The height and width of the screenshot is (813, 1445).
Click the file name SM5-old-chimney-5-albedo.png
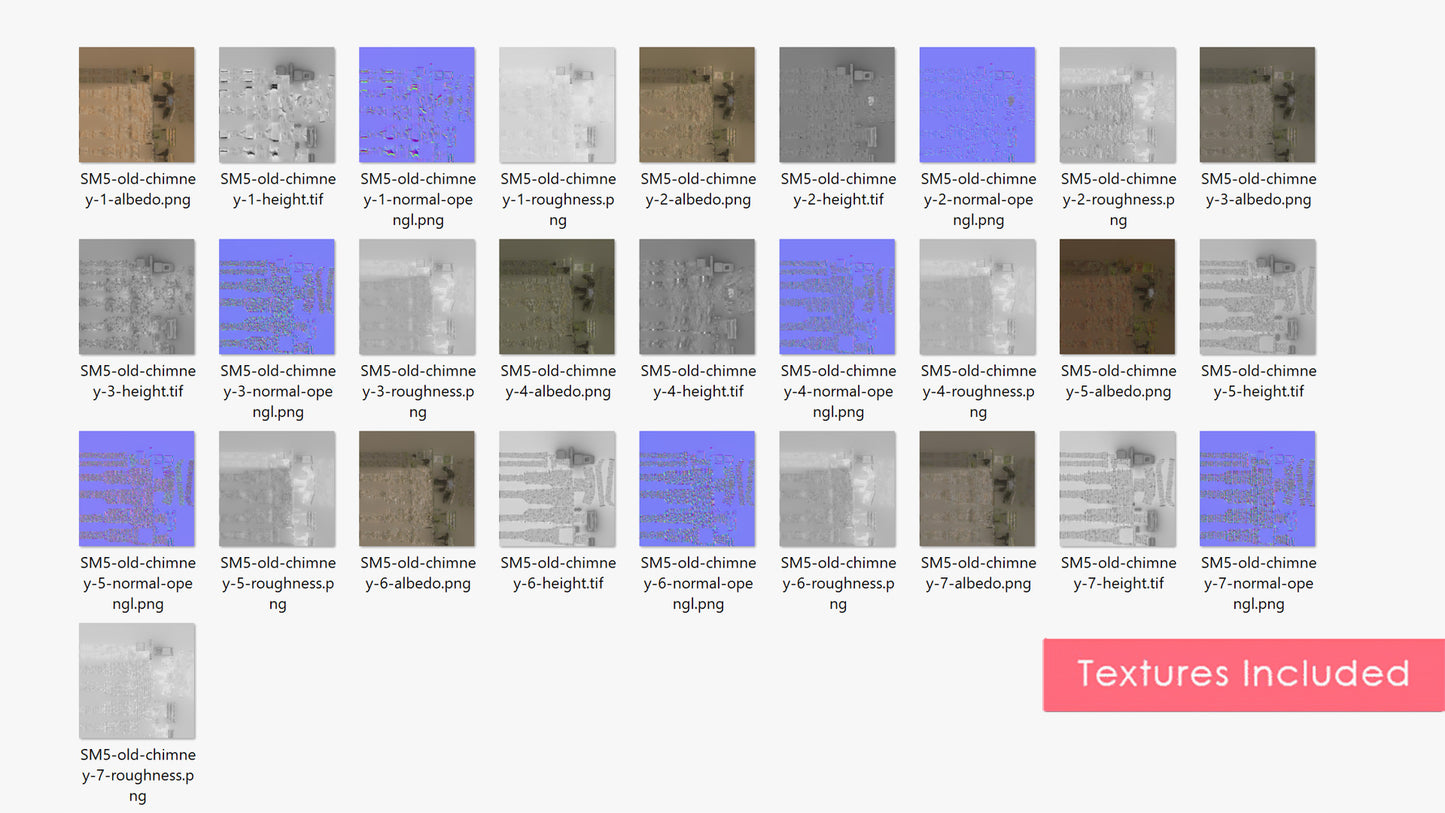pyautogui.click(x=1118, y=381)
